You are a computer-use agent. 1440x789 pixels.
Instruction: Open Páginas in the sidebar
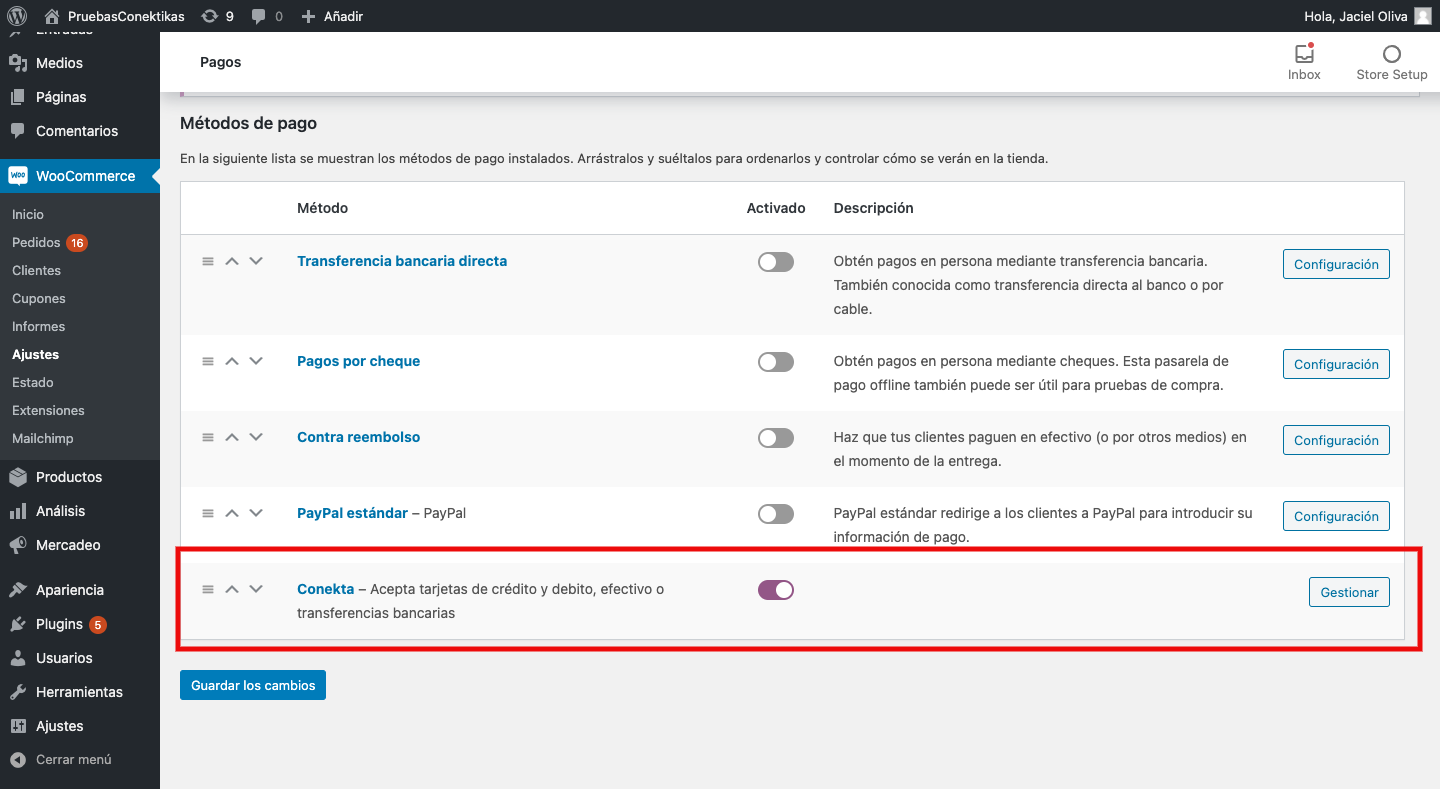(80, 97)
